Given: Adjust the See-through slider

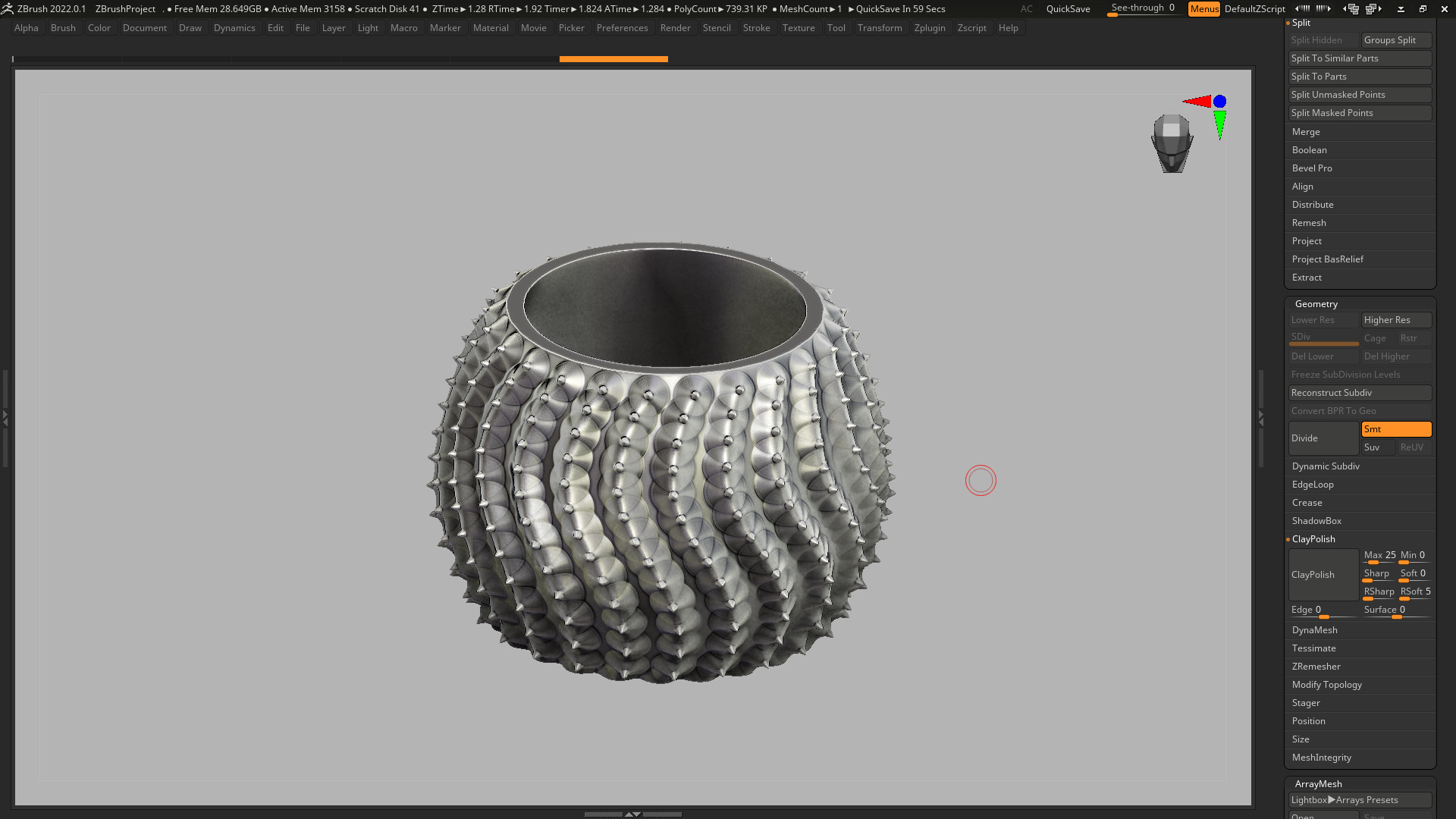Looking at the screenshot, I should 1143,8.
